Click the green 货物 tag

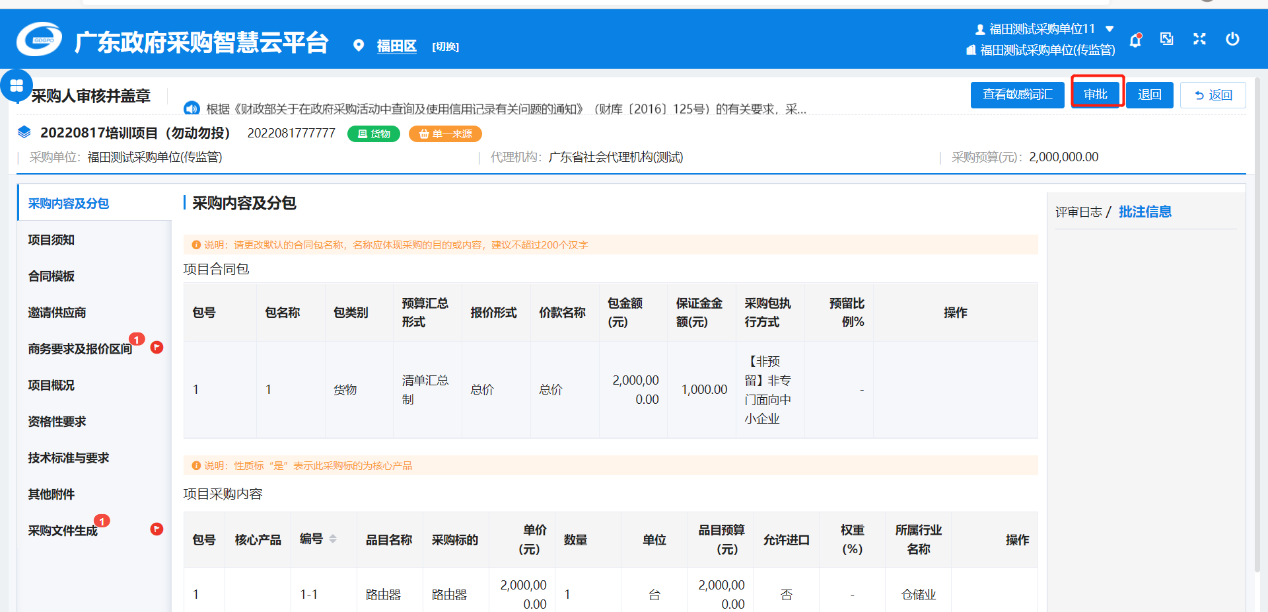point(374,134)
